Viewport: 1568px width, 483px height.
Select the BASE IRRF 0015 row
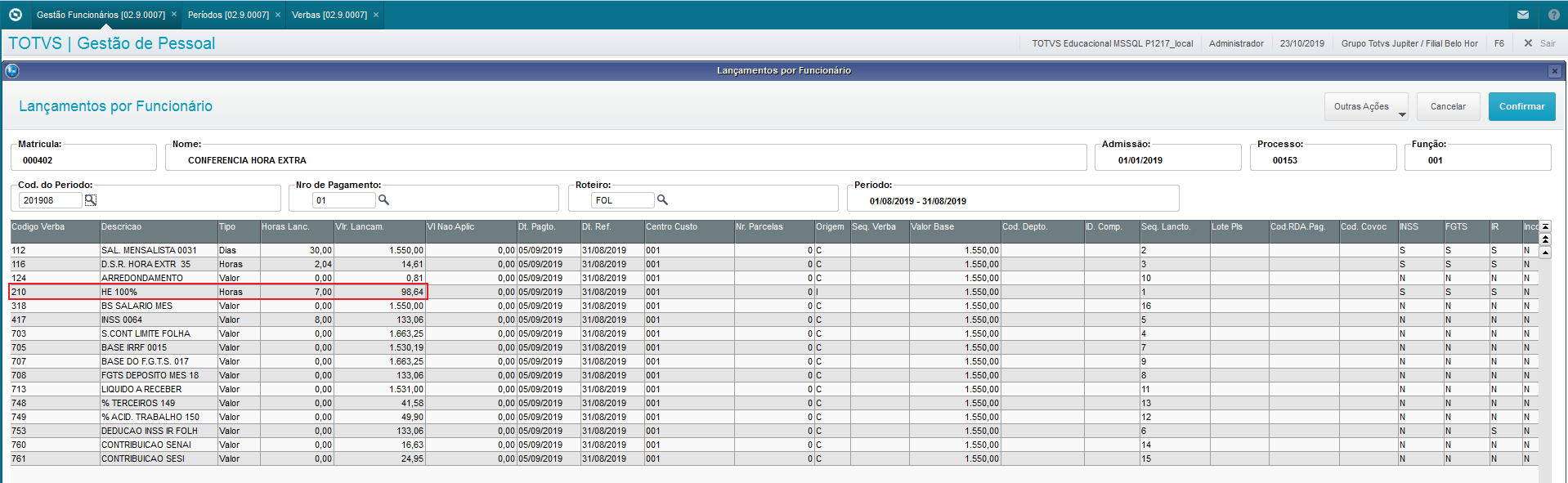[774, 347]
